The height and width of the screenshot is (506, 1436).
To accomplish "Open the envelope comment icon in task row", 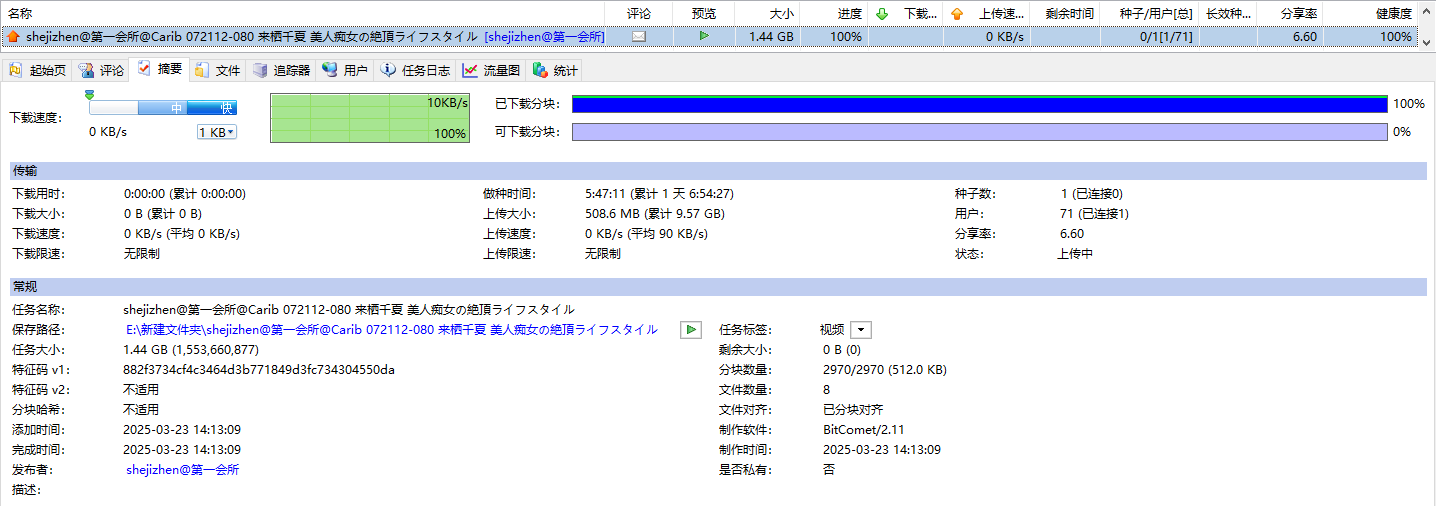I will (639, 37).
